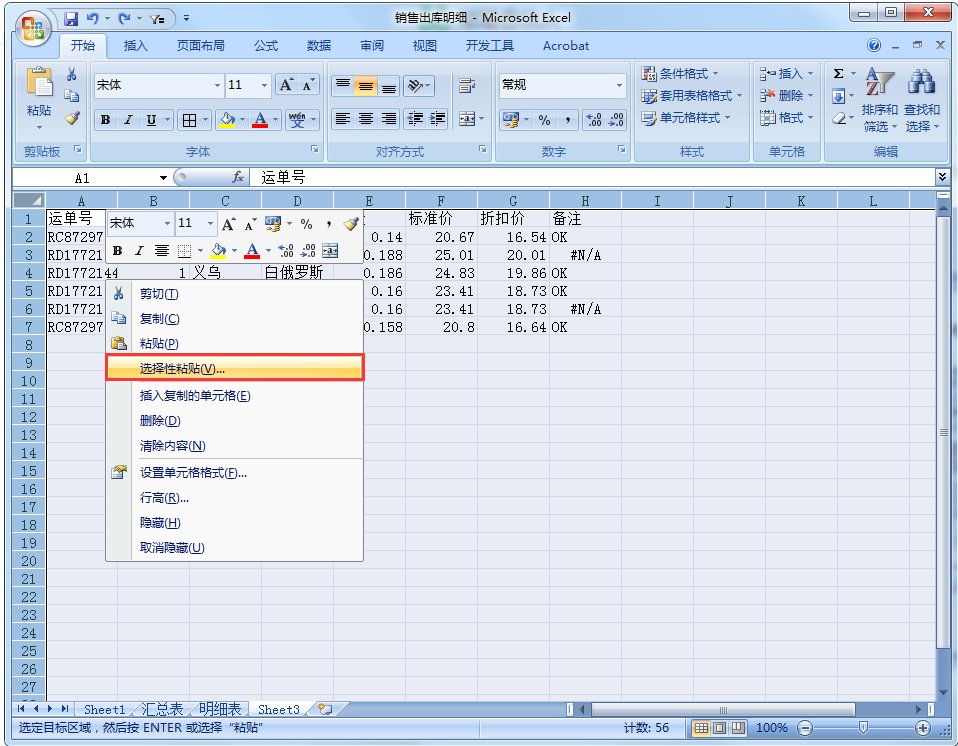
Task: Toggle bold in the ribbon font group
Action: coord(105,120)
